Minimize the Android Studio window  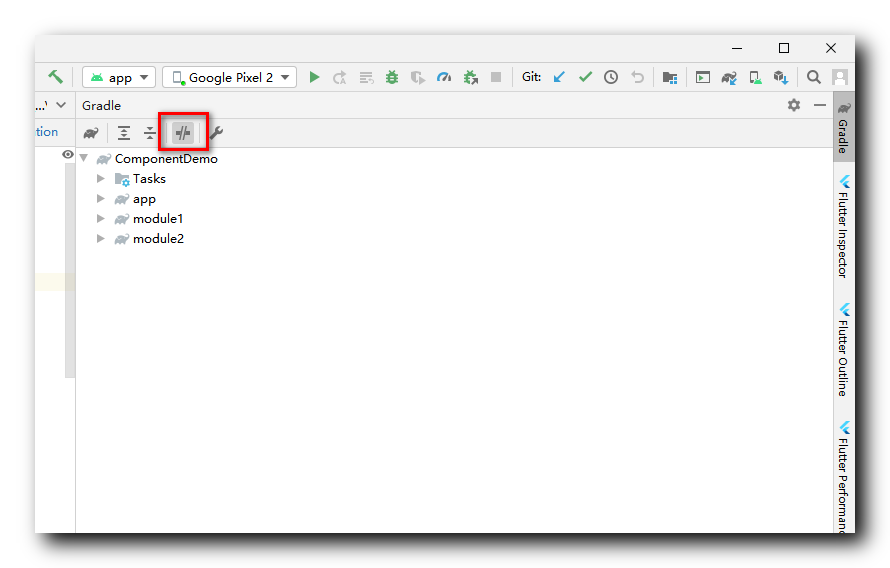pos(737,48)
